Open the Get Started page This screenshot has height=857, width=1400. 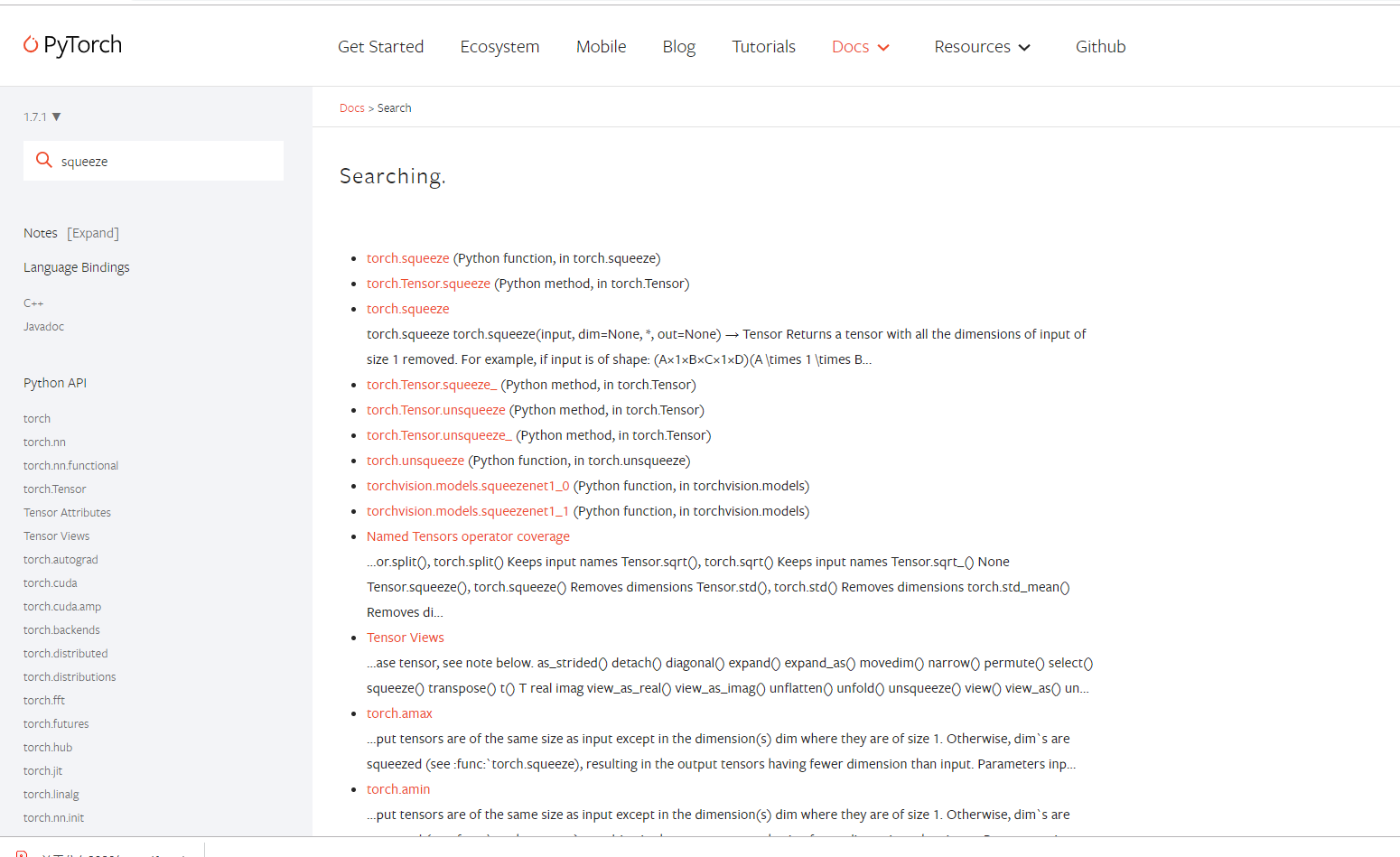pos(380,47)
